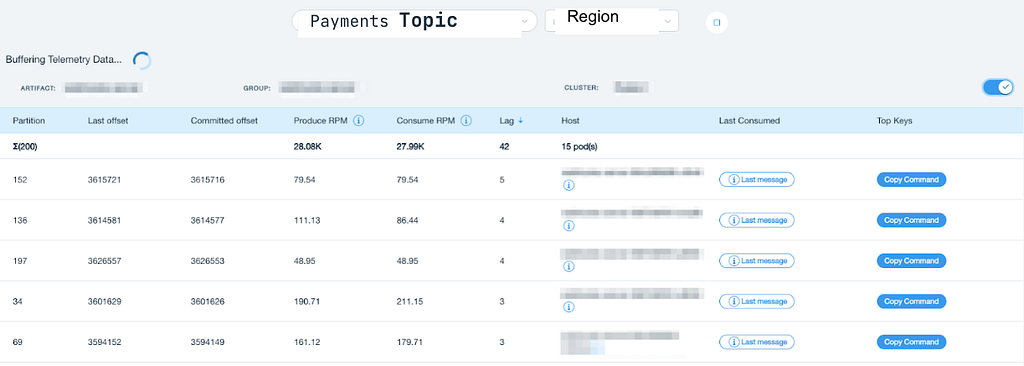Click last offset 3615721
The height and width of the screenshot is (366, 1024).
pos(105,179)
